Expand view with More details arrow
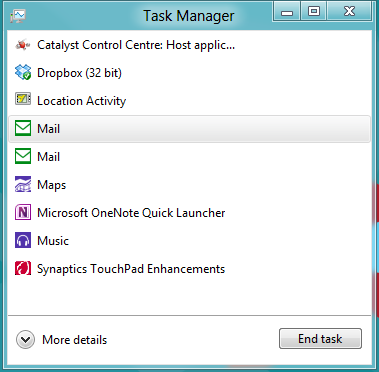Viewport: 379px width, 372px height. click(x=25, y=340)
